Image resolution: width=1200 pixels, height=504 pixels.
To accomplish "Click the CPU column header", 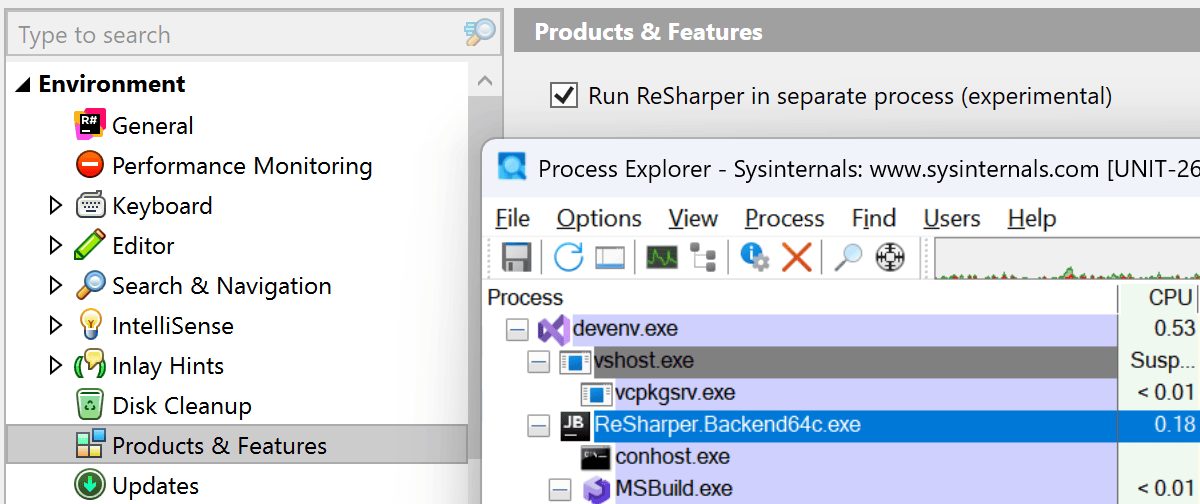I will [x=1169, y=298].
